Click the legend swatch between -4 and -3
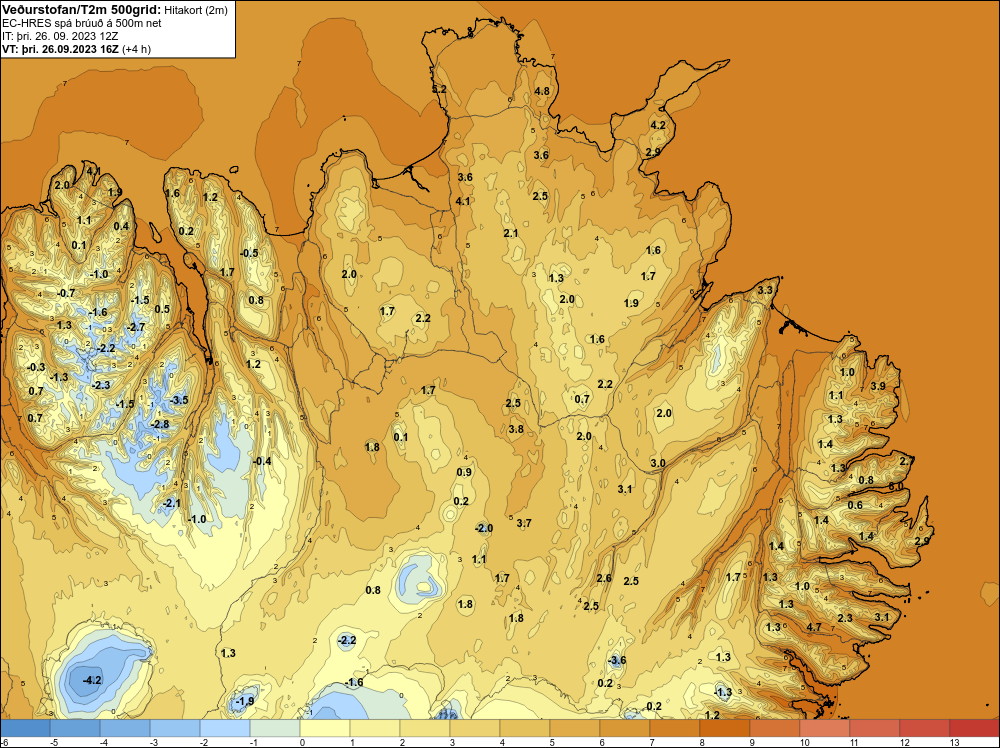1000x748 pixels. [124, 728]
